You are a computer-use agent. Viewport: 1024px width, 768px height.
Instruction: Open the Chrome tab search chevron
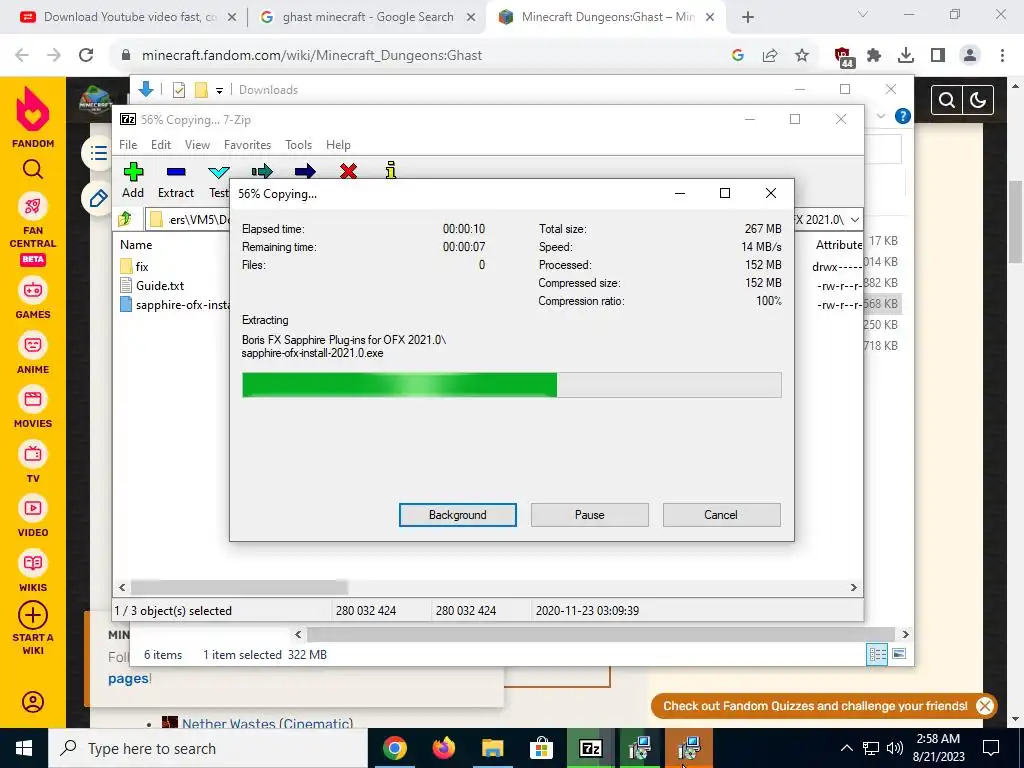(x=863, y=14)
